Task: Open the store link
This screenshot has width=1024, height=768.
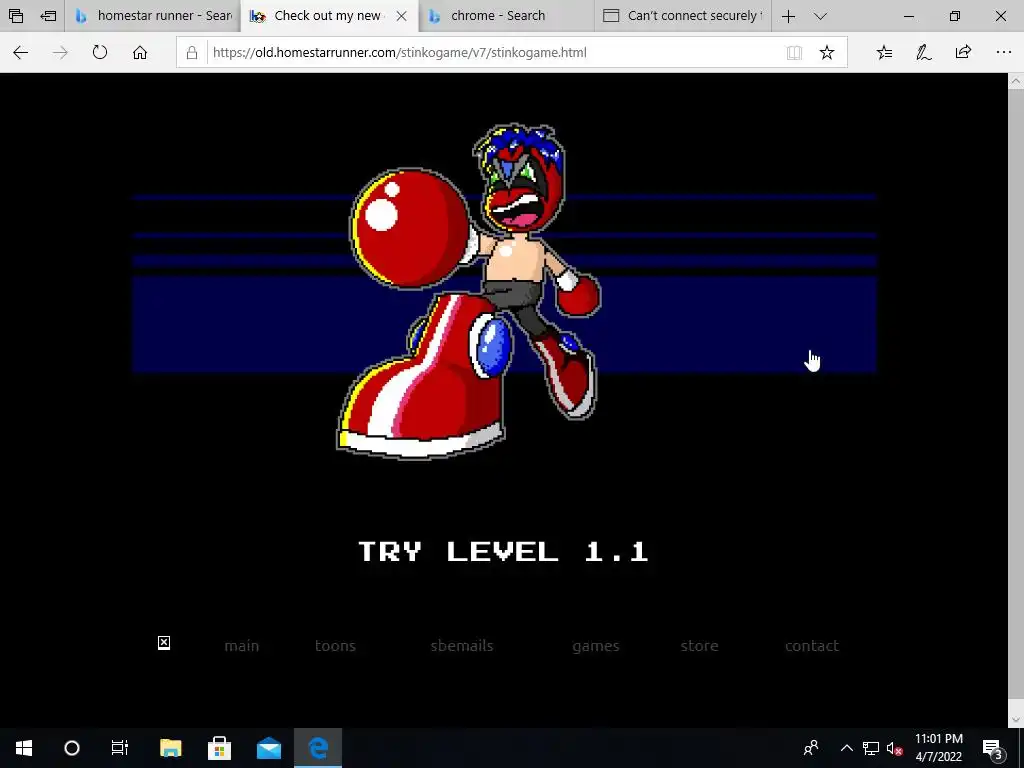Action: click(x=699, y=646)
